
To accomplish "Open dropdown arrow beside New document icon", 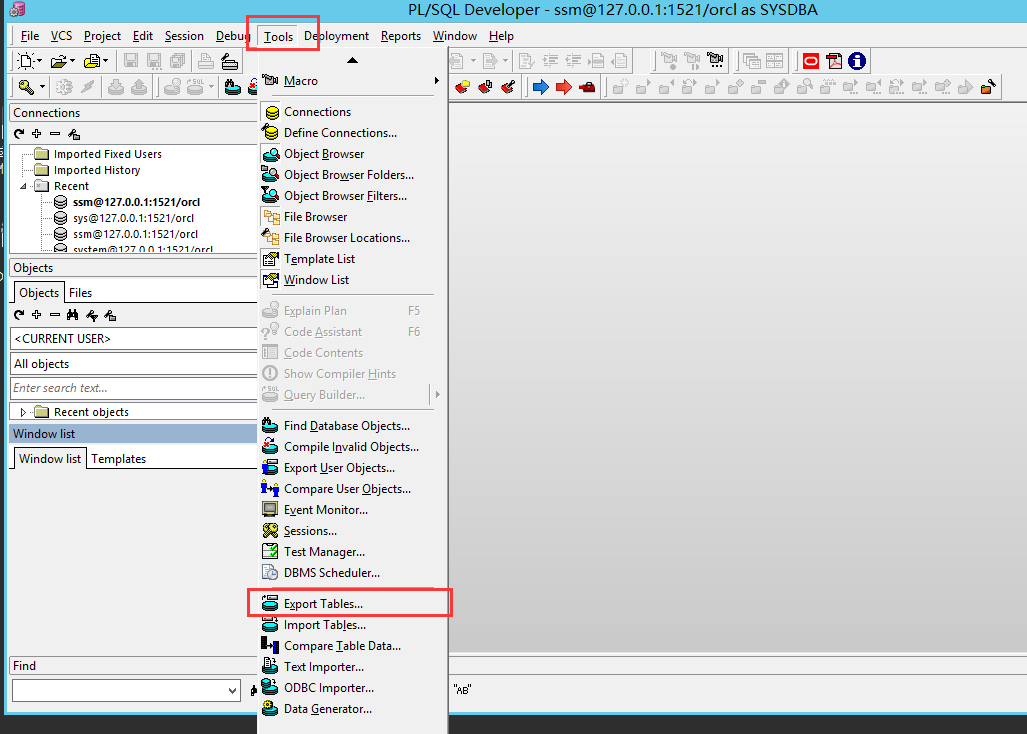I will 40,61.
